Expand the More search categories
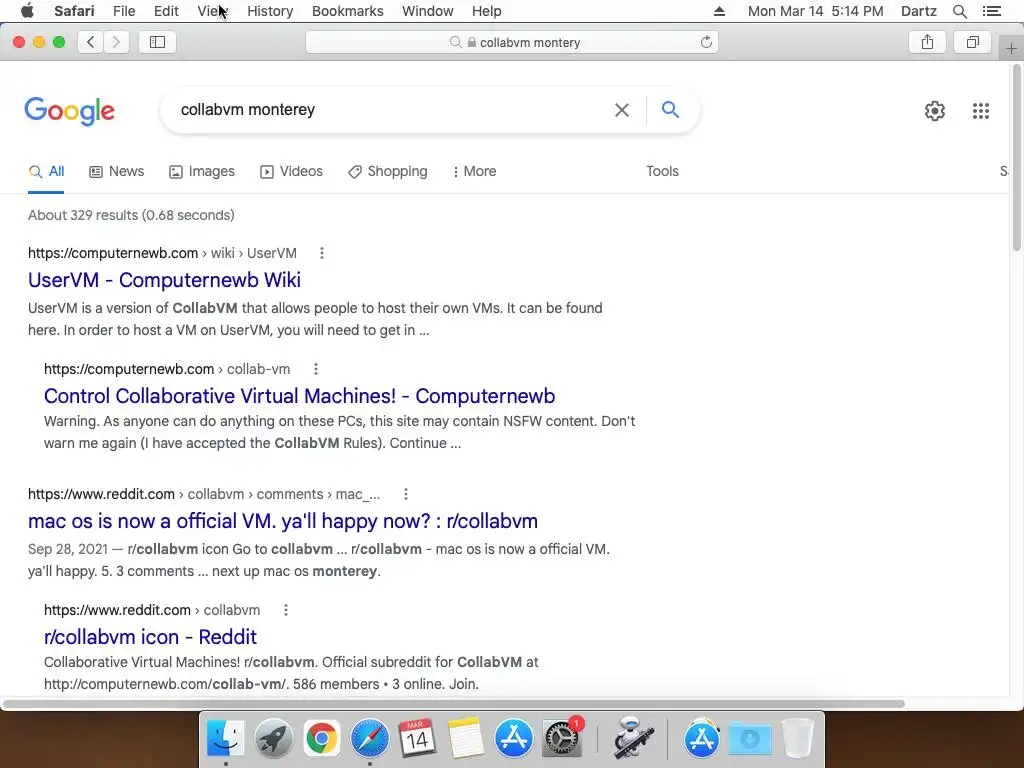This screenshot has height=768, width=1024. tap(474, 171)
